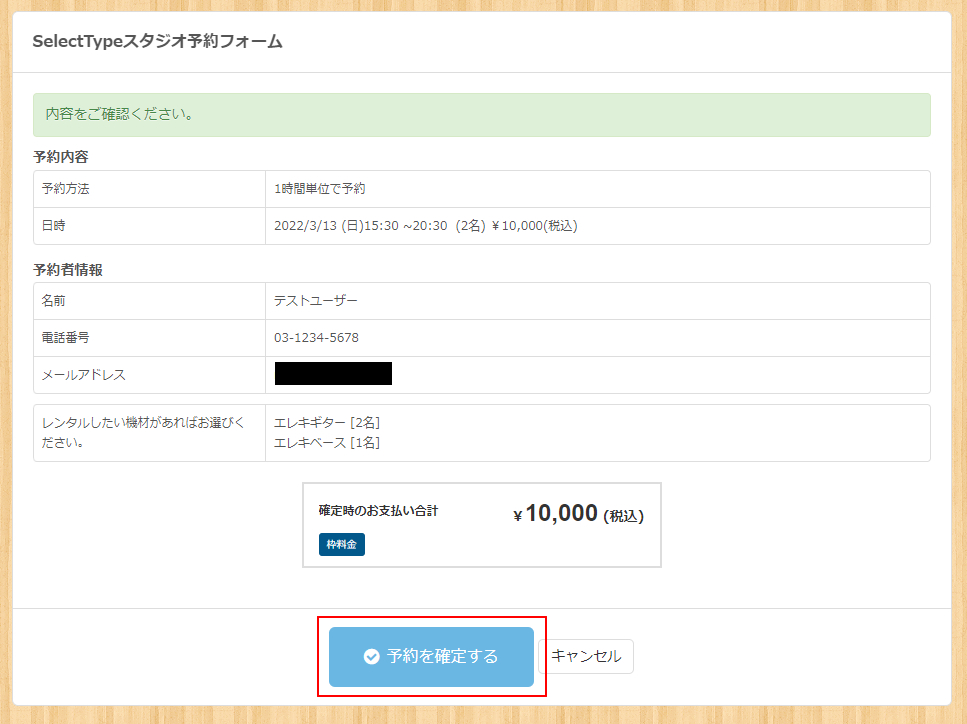Click the 予約者情報 section heading
Screen dimensions: 967x724
[68, 270]
